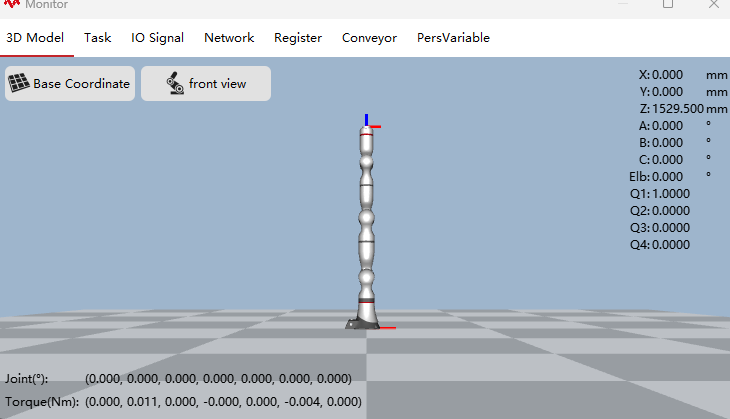
Task: Maximize the Monitor window
Action: coord(668,4)
